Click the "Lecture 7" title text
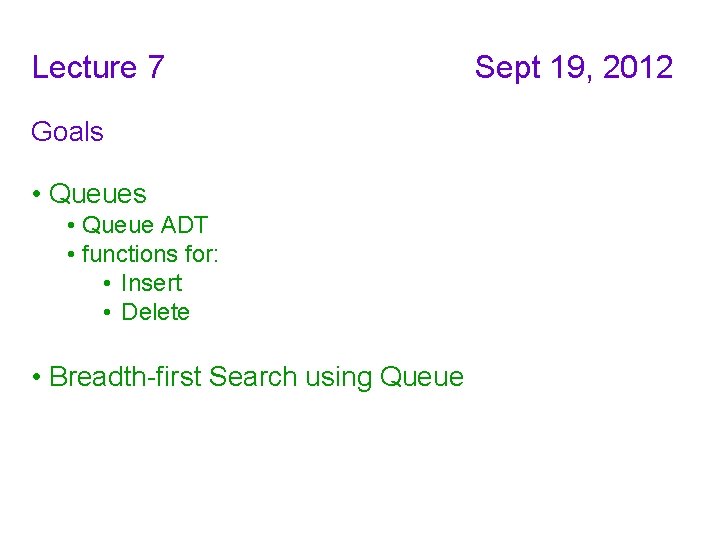Image resolution: width=720 pixels, height=540 pixels. pos(98,67)
